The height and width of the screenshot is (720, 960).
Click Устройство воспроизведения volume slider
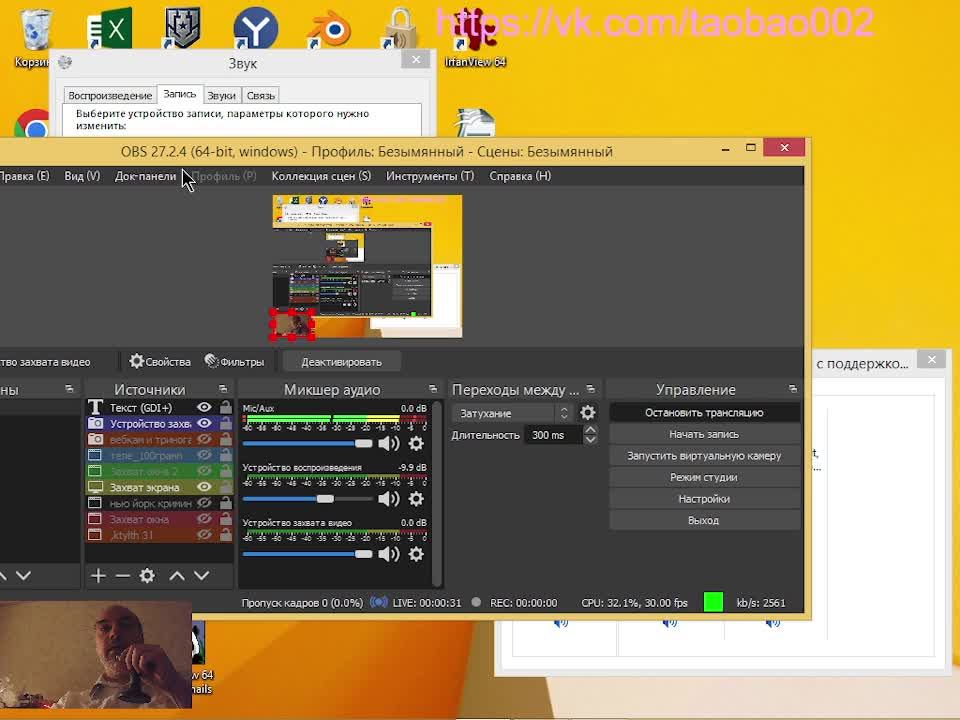click(x=307, y=499)
